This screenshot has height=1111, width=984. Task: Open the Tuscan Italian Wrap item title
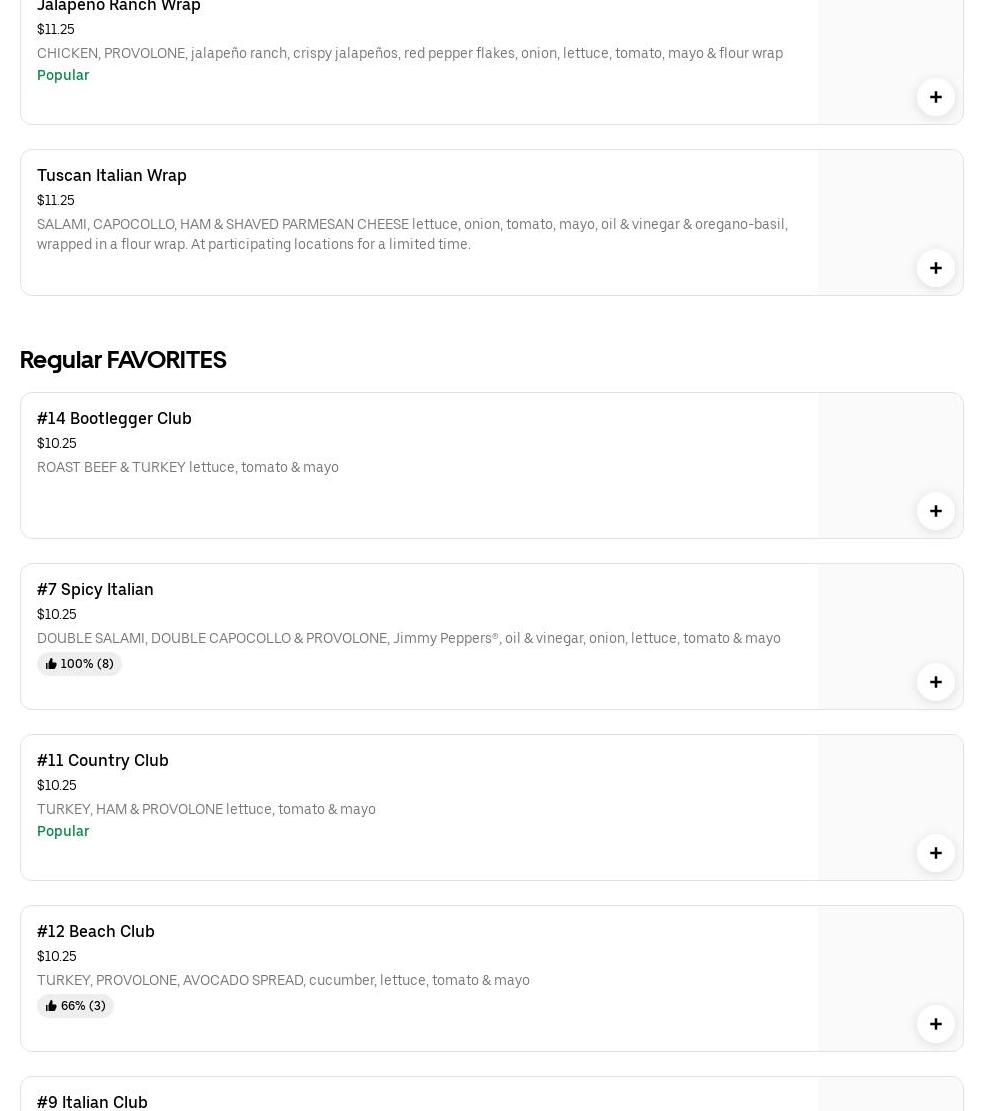(112, 175)
